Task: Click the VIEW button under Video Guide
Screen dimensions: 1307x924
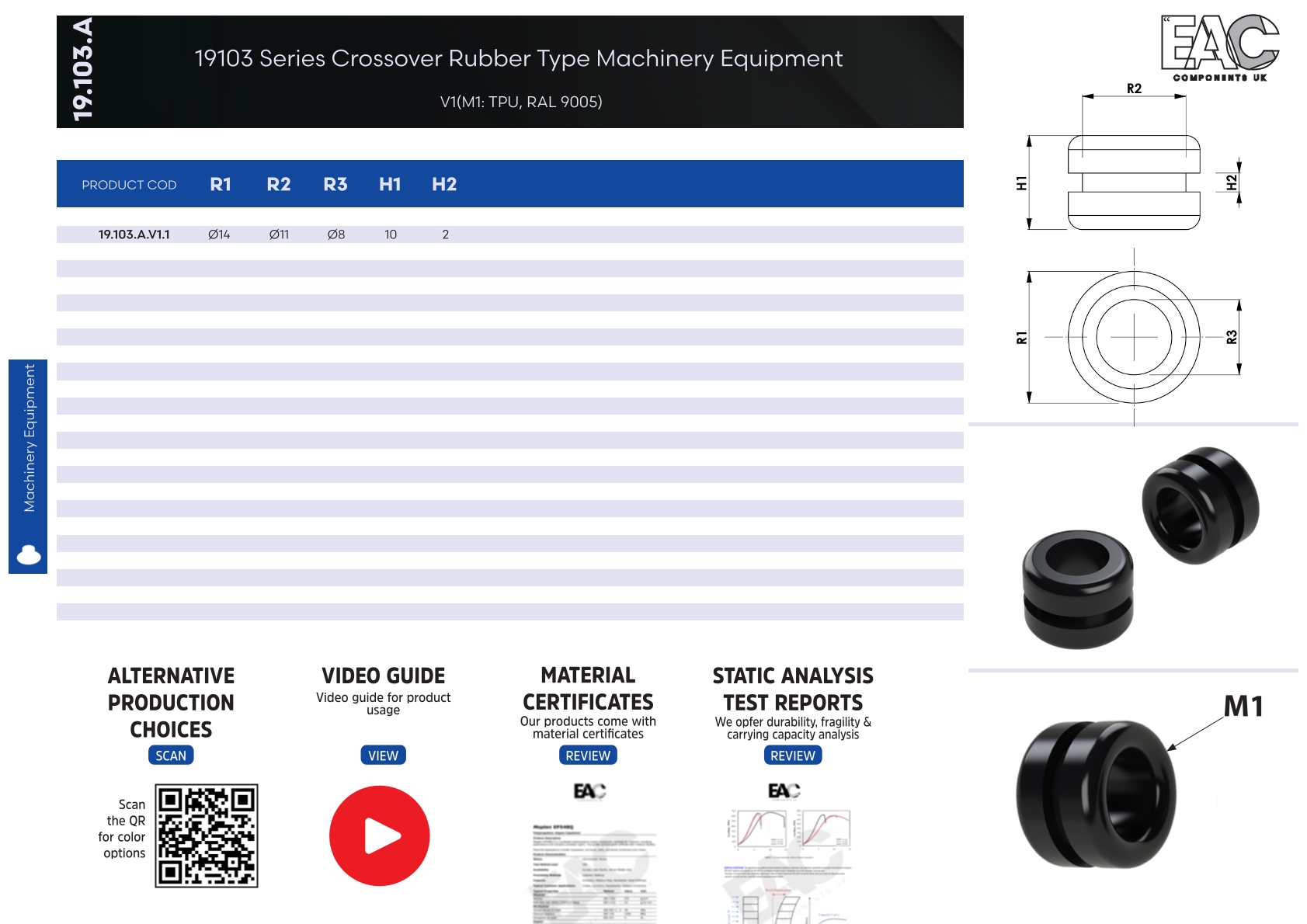Action: (383, 756)
